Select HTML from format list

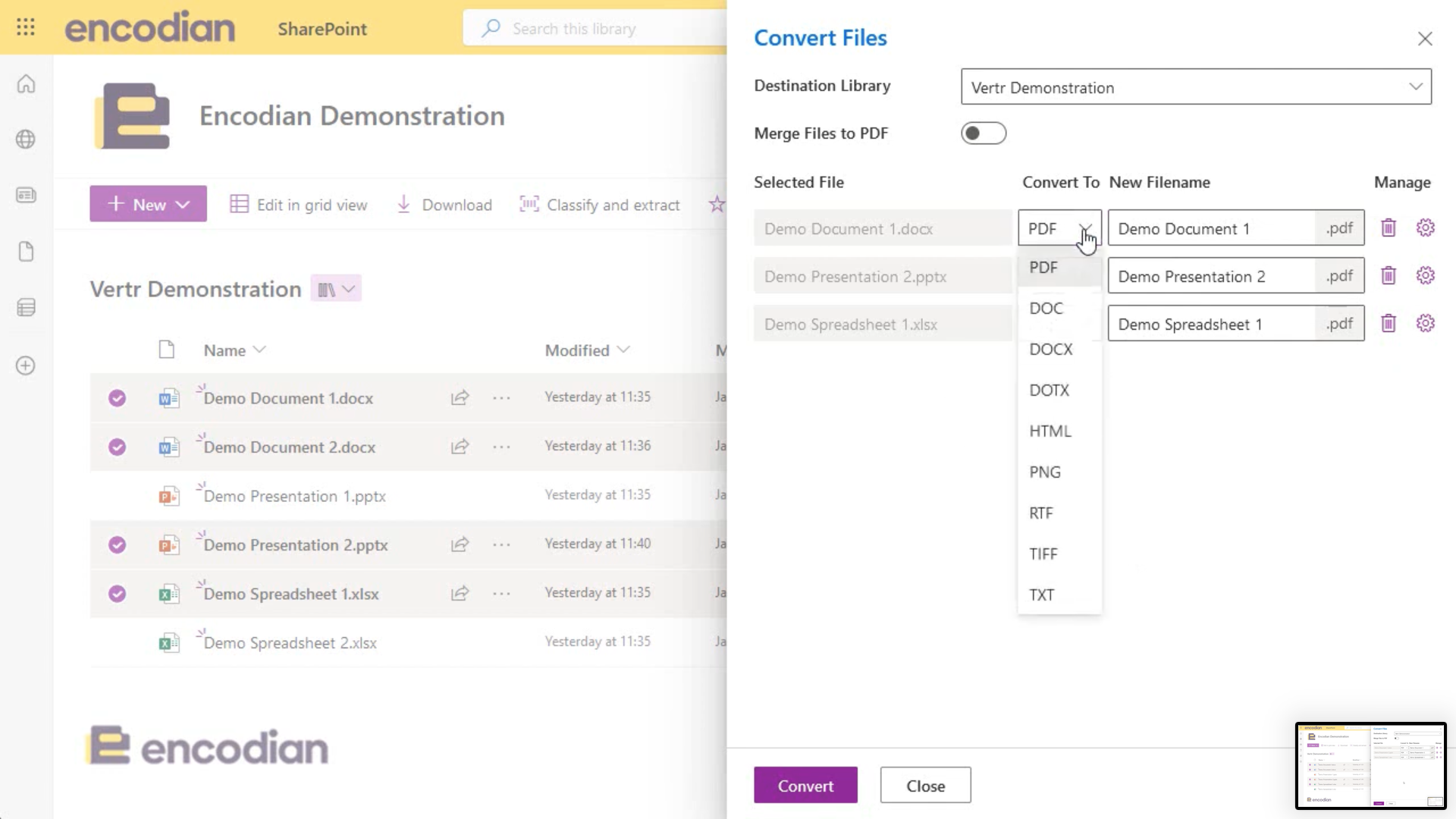[x=1059, y=431]
